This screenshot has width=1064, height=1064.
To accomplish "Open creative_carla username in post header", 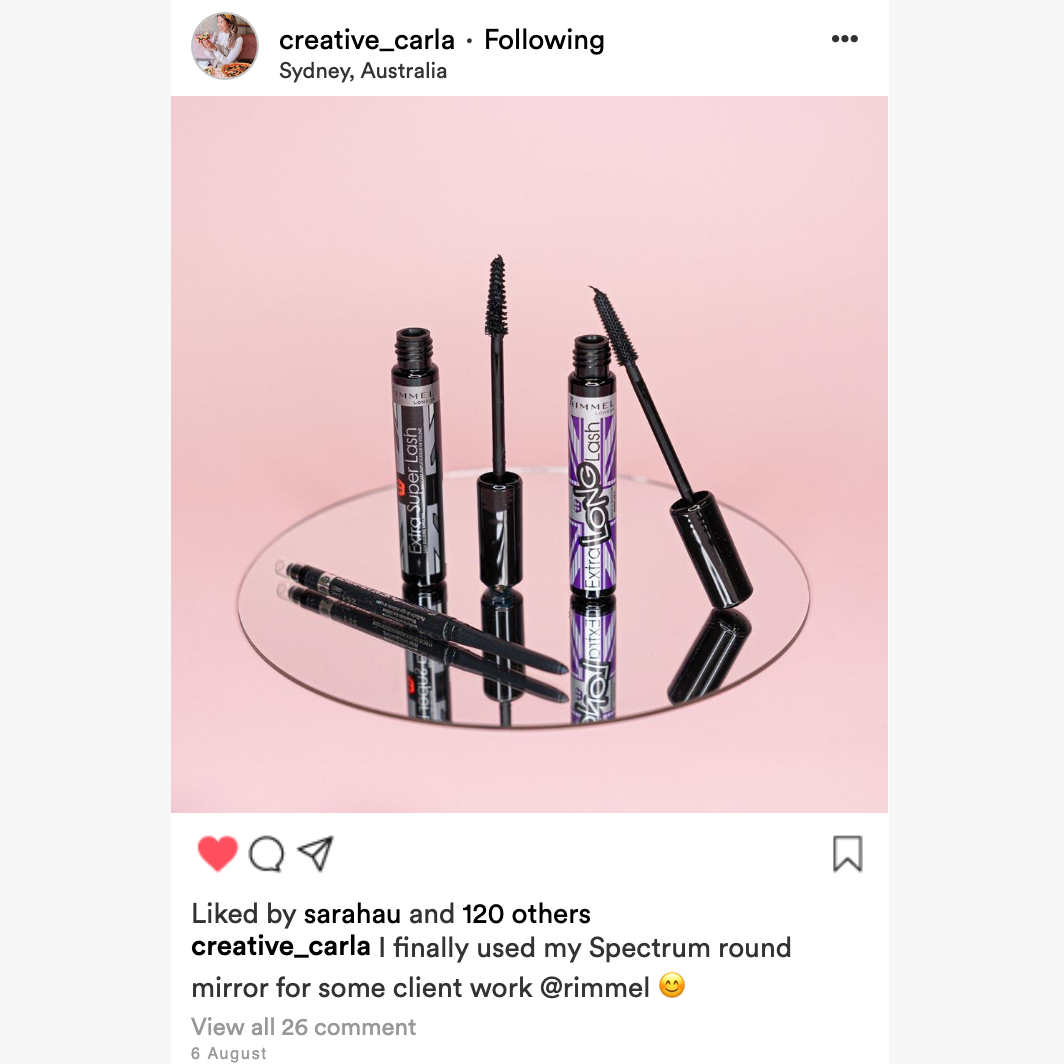I will (366, 41).
